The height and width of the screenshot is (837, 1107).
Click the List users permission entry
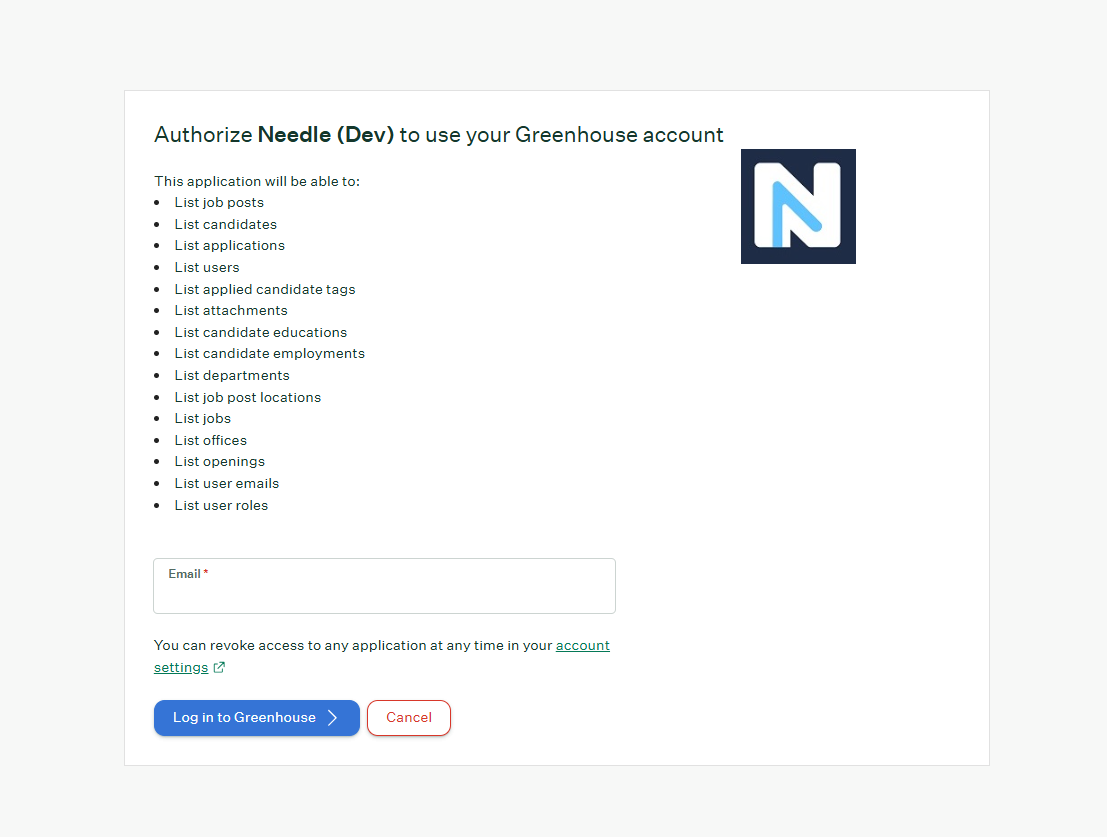click(207, 268)
